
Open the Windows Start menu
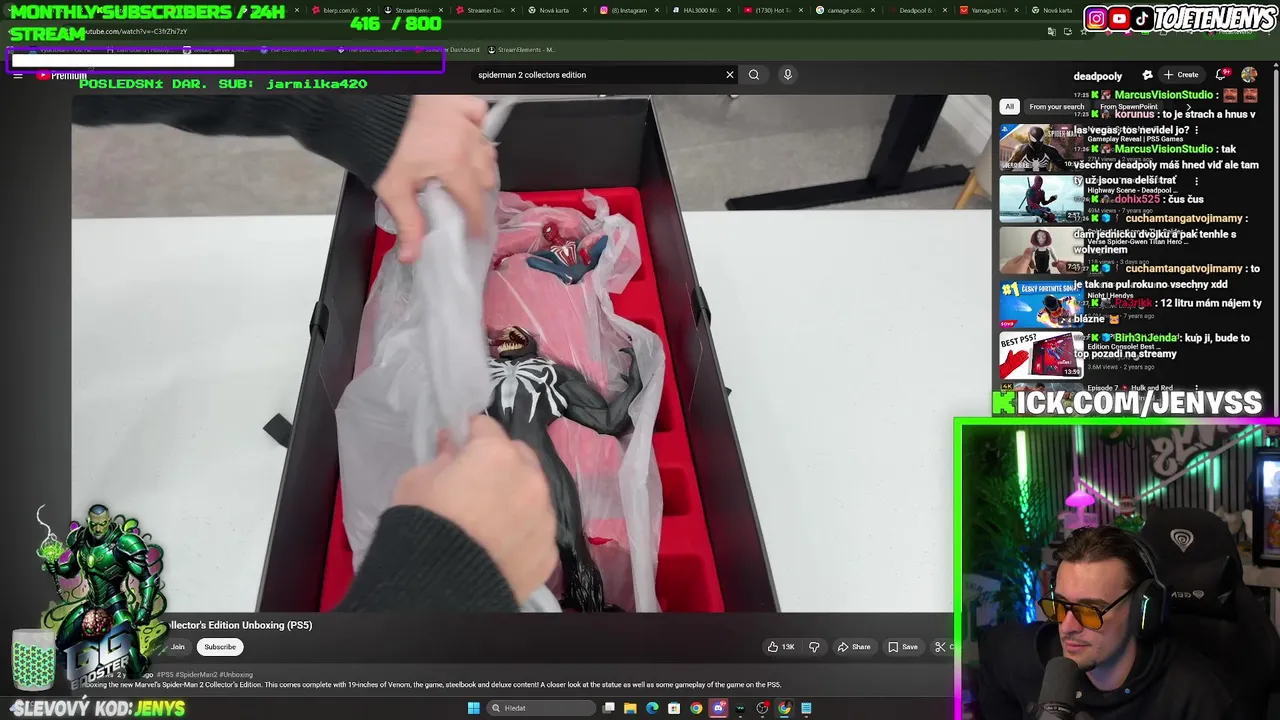click(x=473, y=708)
